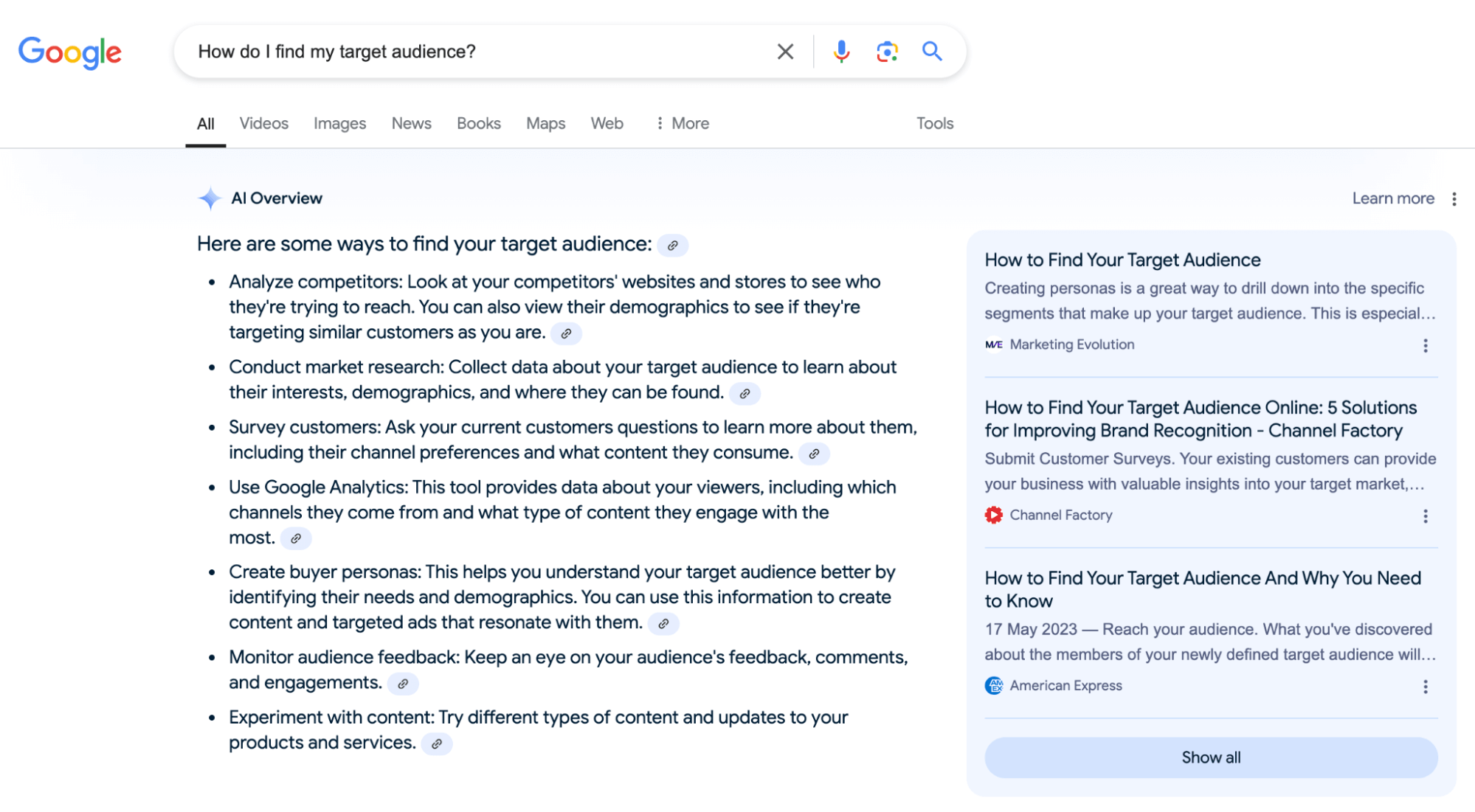Click the blue magnifying glass search icon
Screen dimensions: 1475x812
[x=932, y=52]
